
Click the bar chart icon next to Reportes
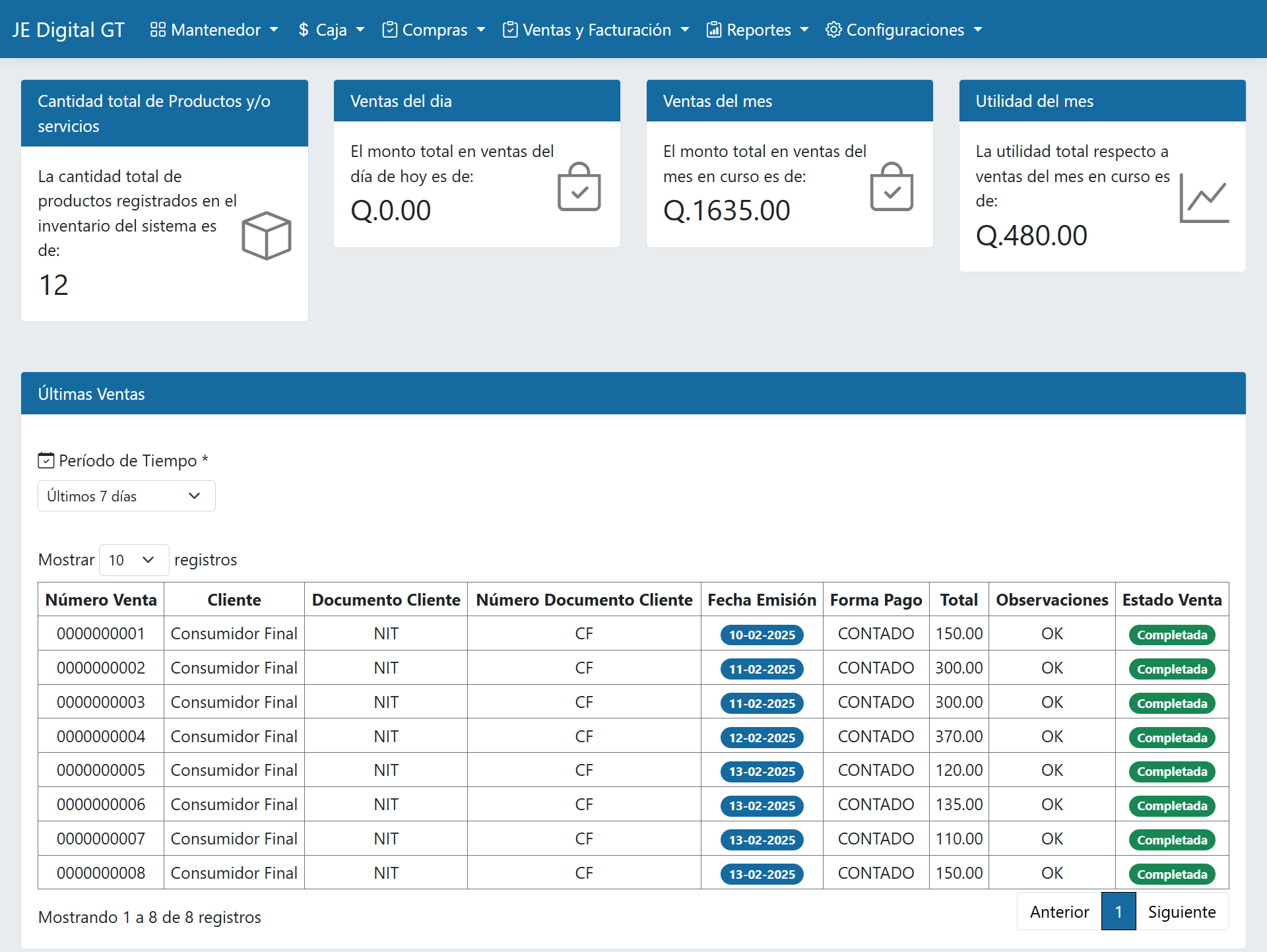713,30
